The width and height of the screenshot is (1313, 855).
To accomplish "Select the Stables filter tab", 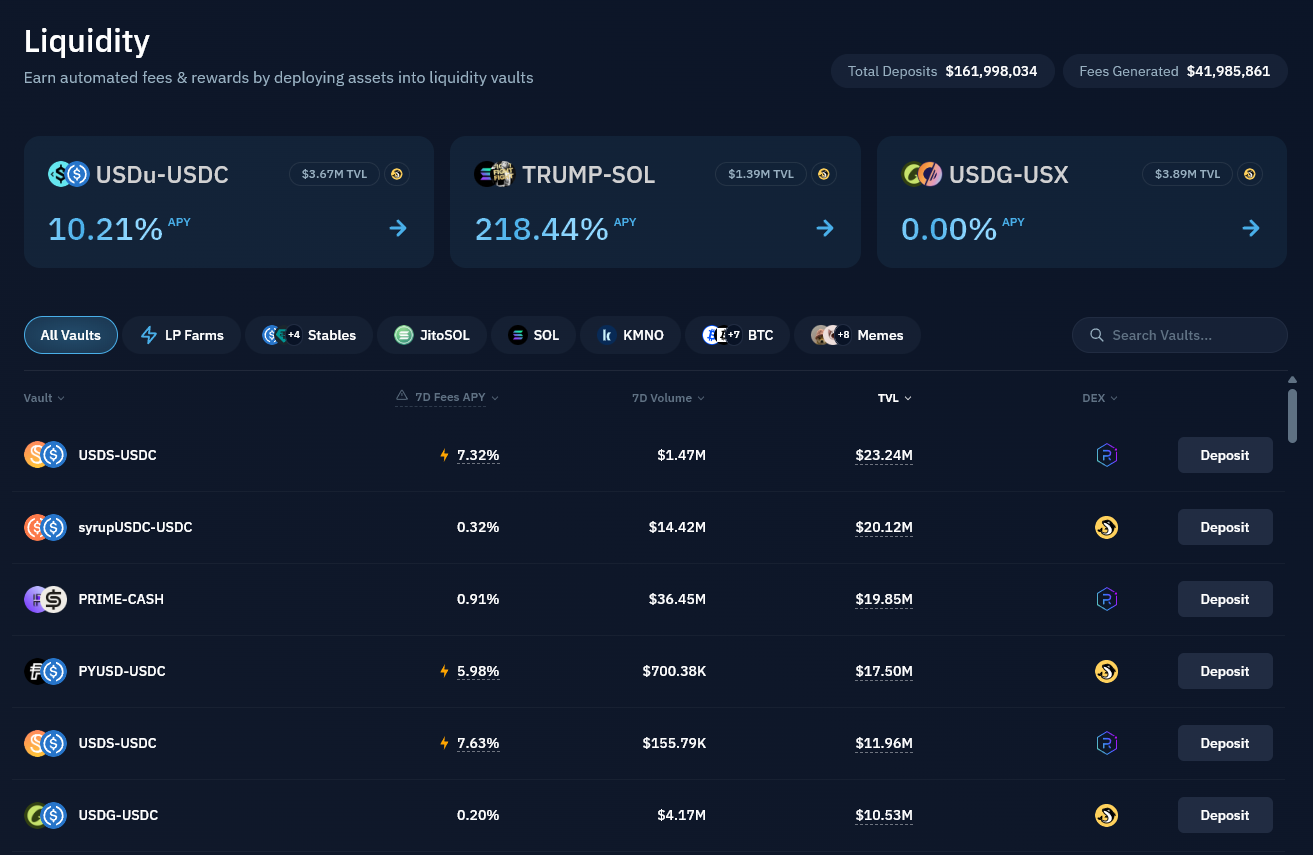I will pos(309,335).
